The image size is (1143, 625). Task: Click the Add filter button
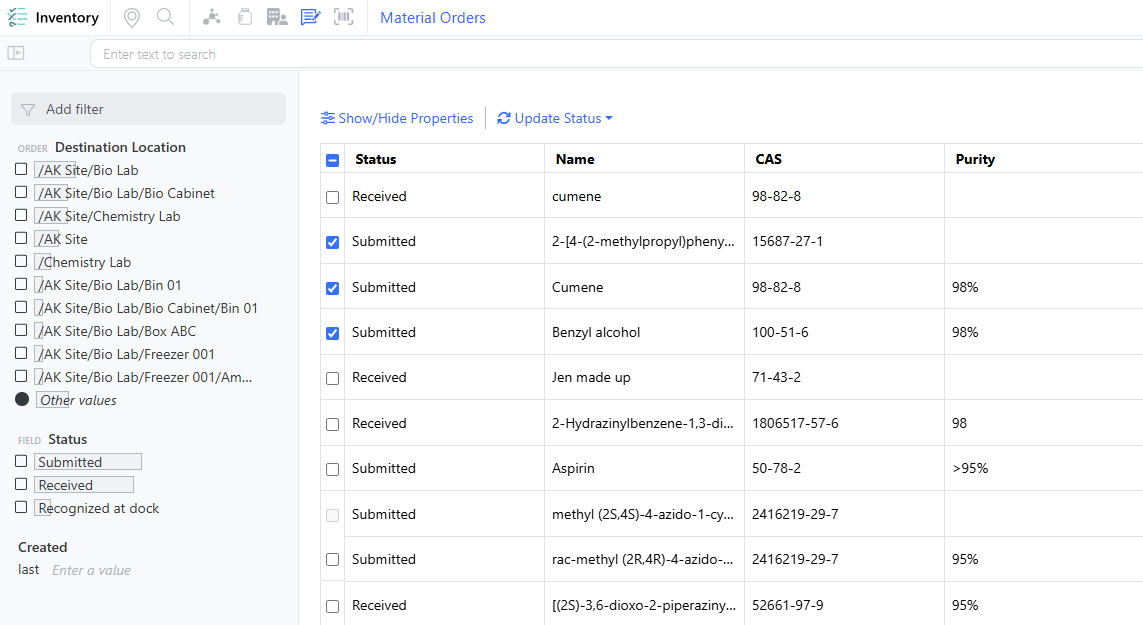149,109
